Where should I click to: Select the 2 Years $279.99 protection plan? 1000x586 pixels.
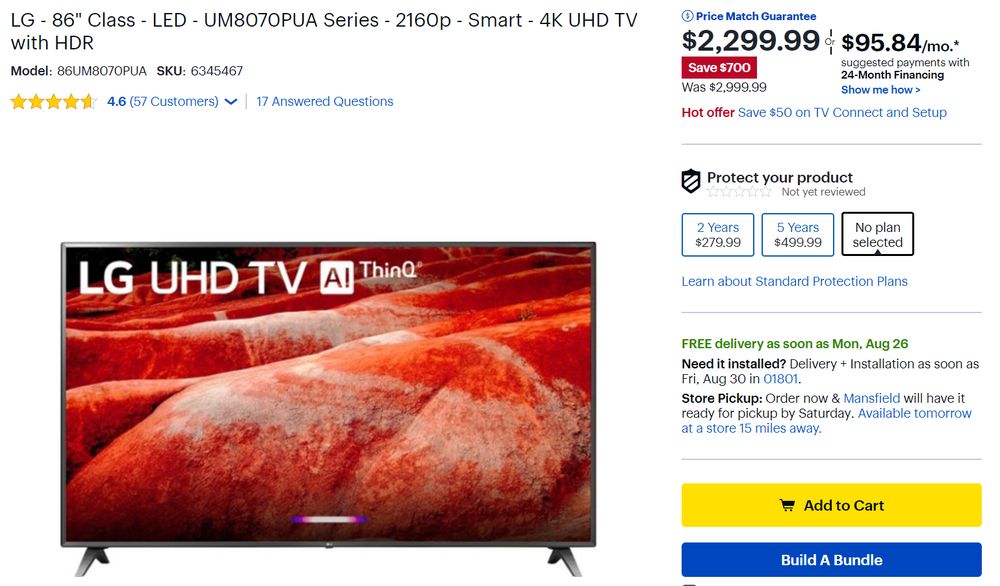tap(717, 235)
